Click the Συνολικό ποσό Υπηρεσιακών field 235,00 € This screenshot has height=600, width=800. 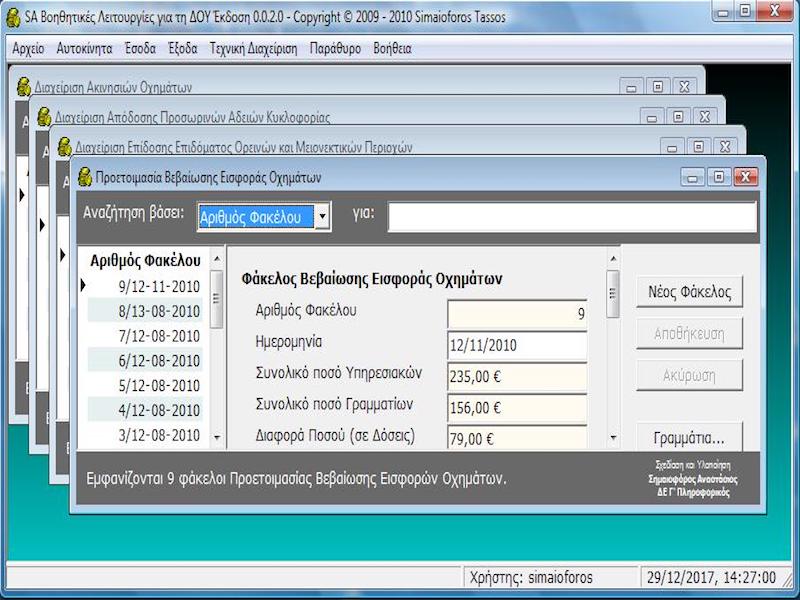[x=517, y=377]
